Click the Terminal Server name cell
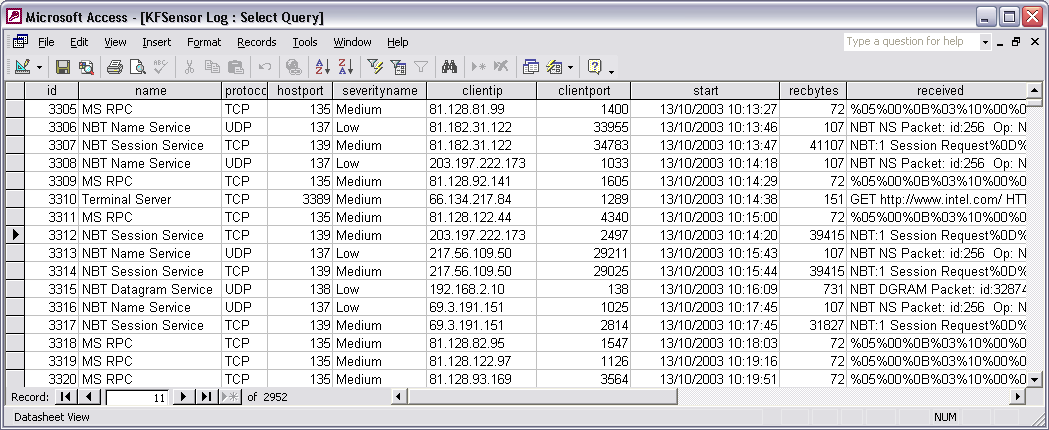Viewport: 1049px width, 430px height. [x=151, y=199]
